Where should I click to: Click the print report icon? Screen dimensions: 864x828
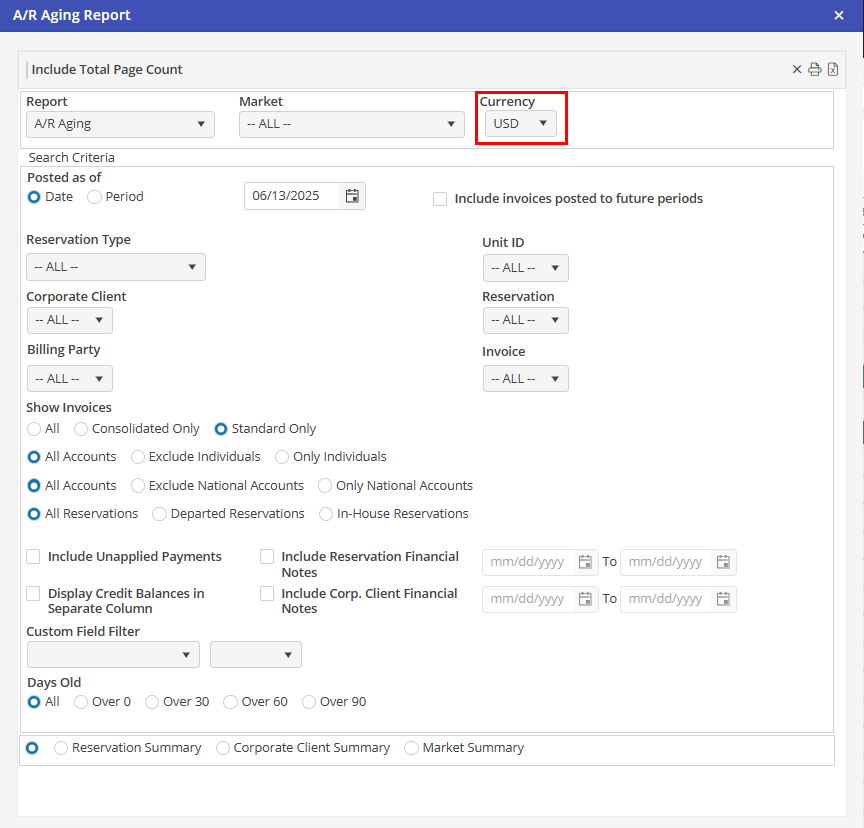815,70
